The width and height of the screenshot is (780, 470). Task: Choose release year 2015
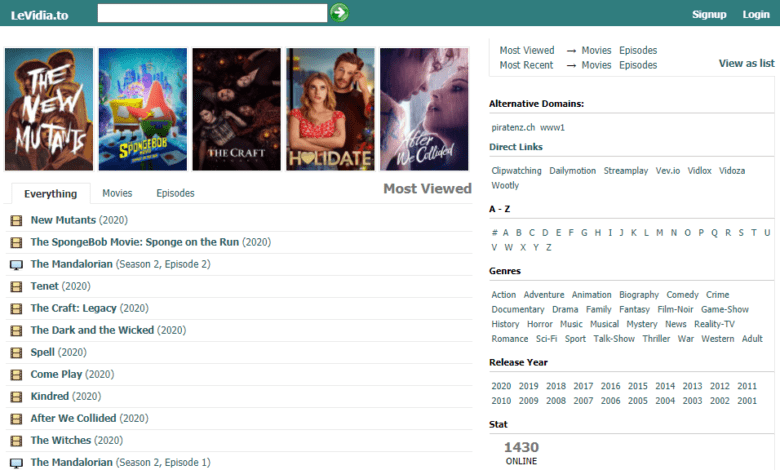coord(637,386)
